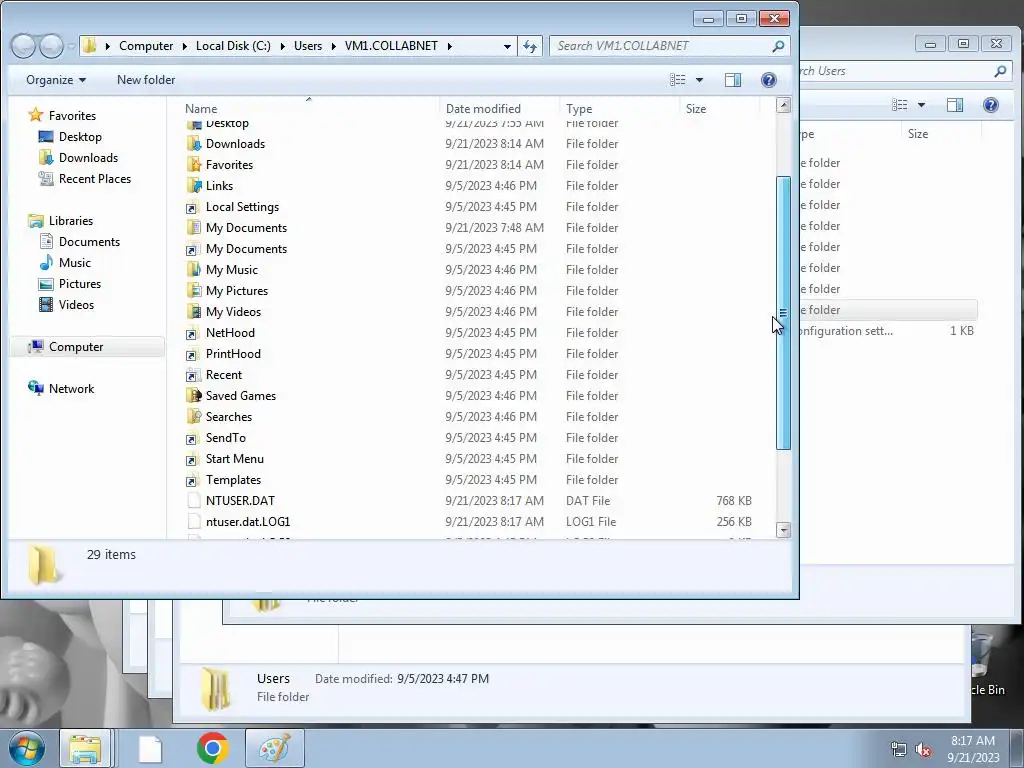Select the Local Settings shortcut icon

(192, 207)
